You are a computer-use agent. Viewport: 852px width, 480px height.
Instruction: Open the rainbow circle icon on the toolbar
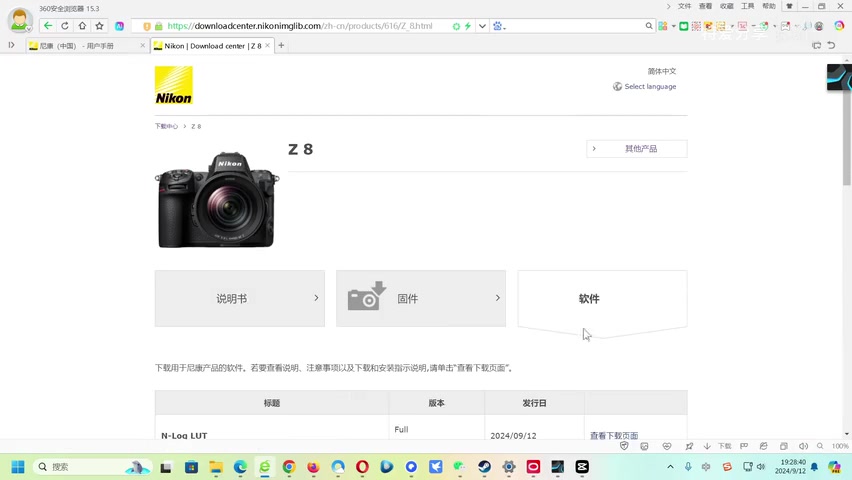pos(839,26)
